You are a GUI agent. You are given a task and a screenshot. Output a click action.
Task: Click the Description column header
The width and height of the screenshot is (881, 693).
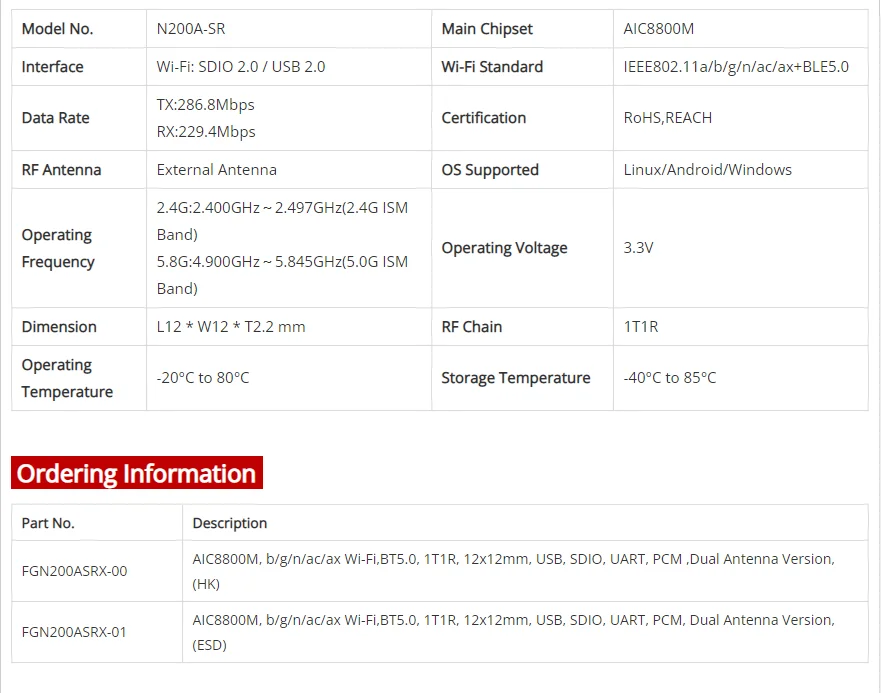pyautogui.click(x=229, y=523)
